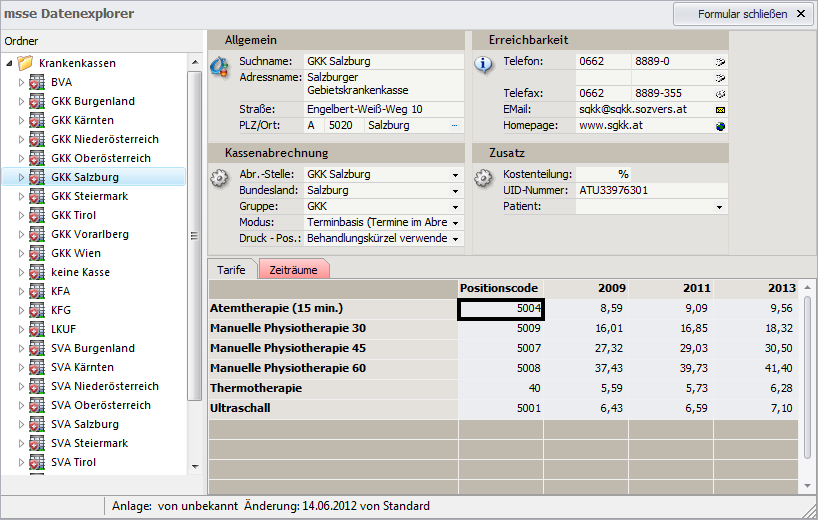Click the email icon beside sgkk@sgkk.sozvers.at

tap(720, 110)
